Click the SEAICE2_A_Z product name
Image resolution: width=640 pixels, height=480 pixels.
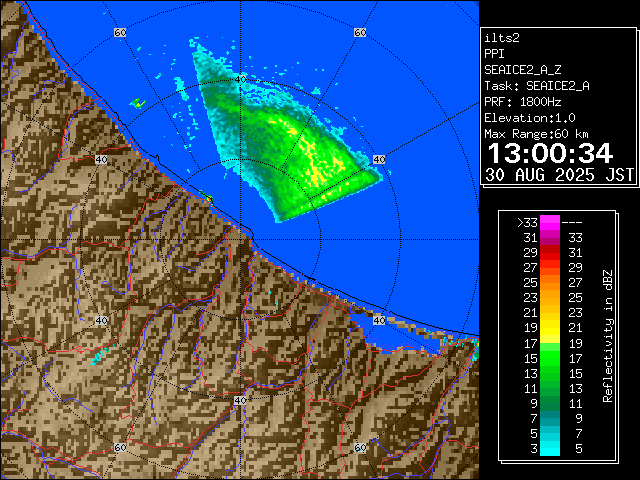(x=522, y=70)
